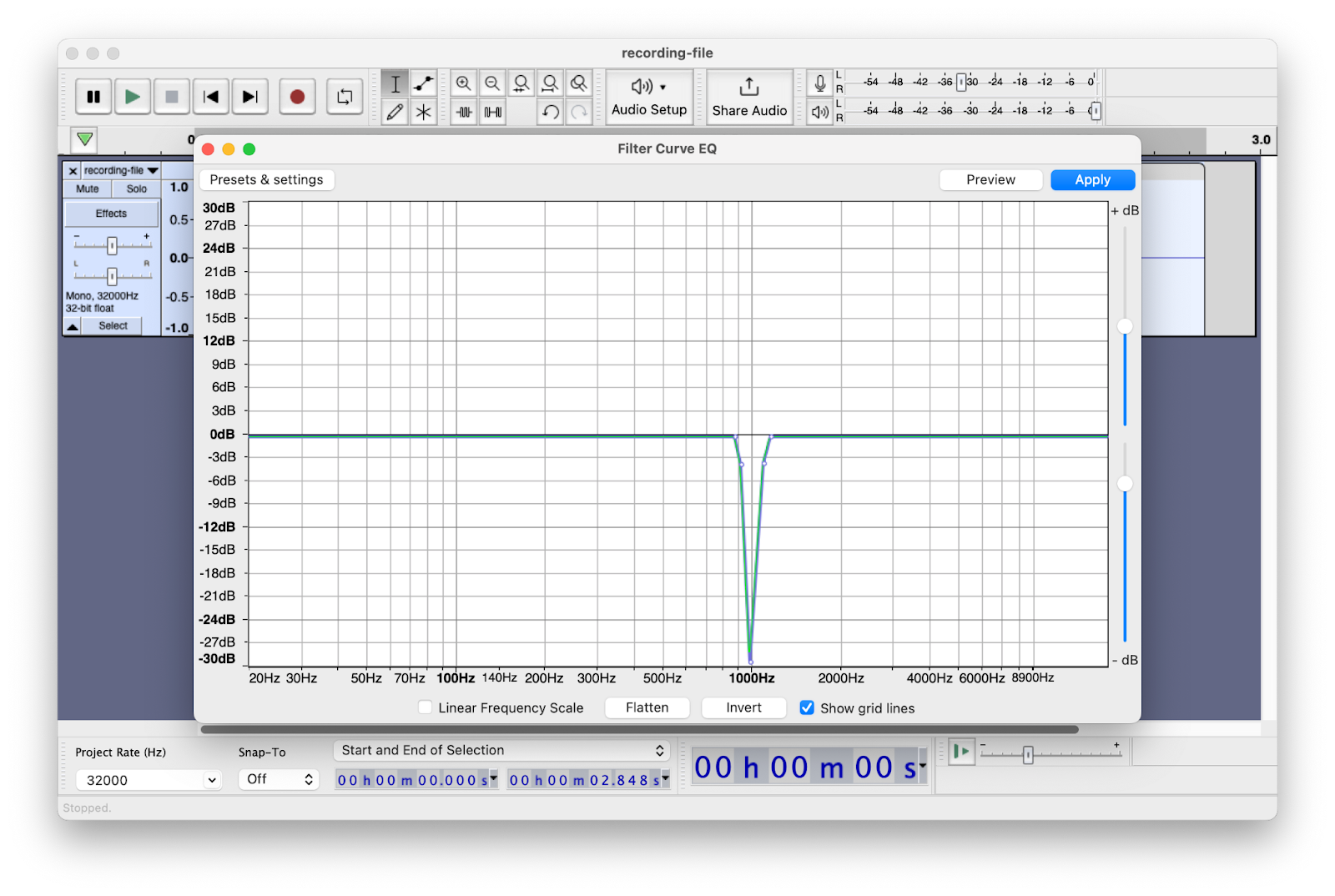The width and height of the screenshot is (1335, 896).
Task: Choose the Envelope tool
Action: pyautogui.click(x=424, y=83)
